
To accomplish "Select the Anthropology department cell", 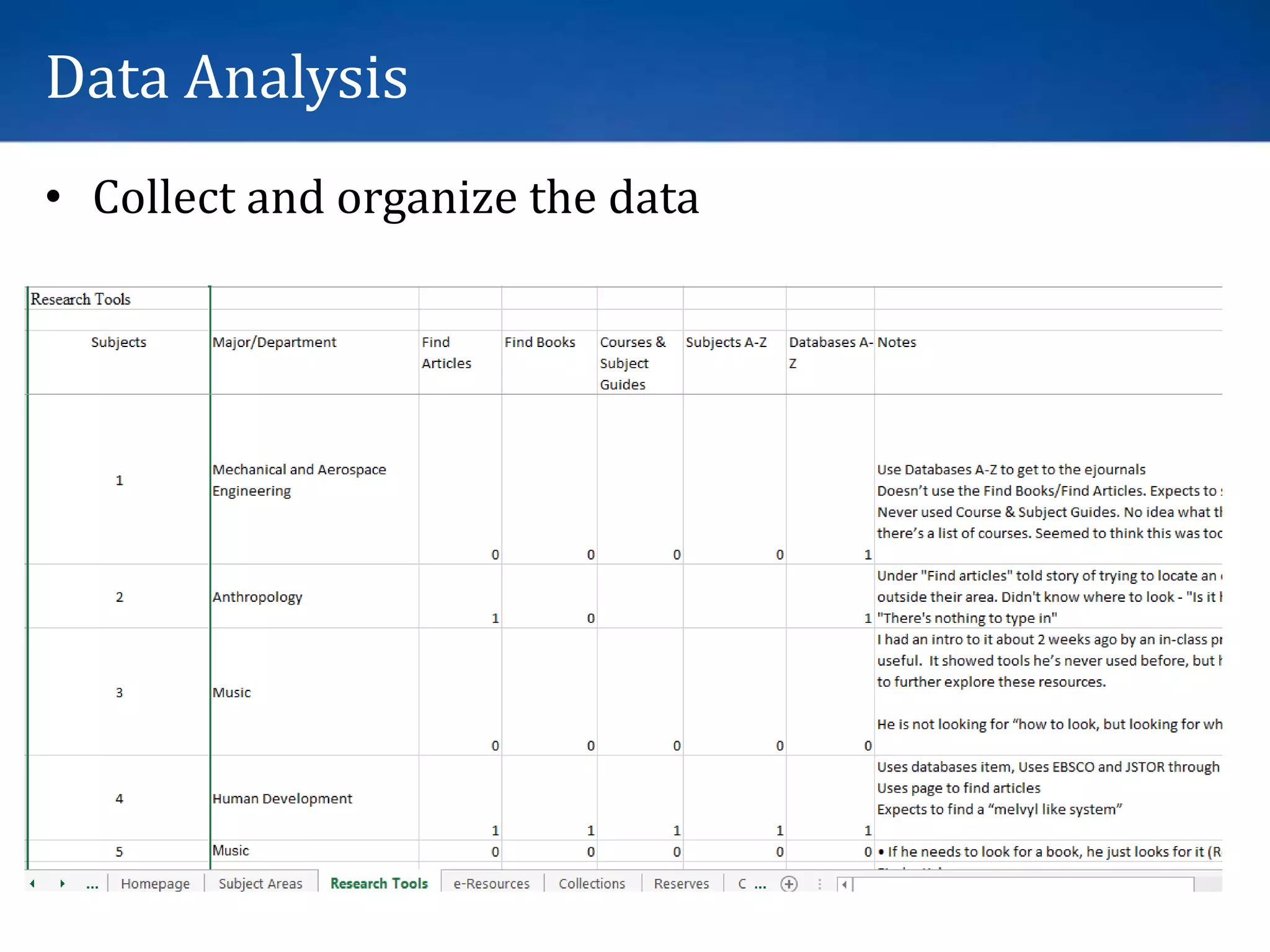I will tap(314, 596).
